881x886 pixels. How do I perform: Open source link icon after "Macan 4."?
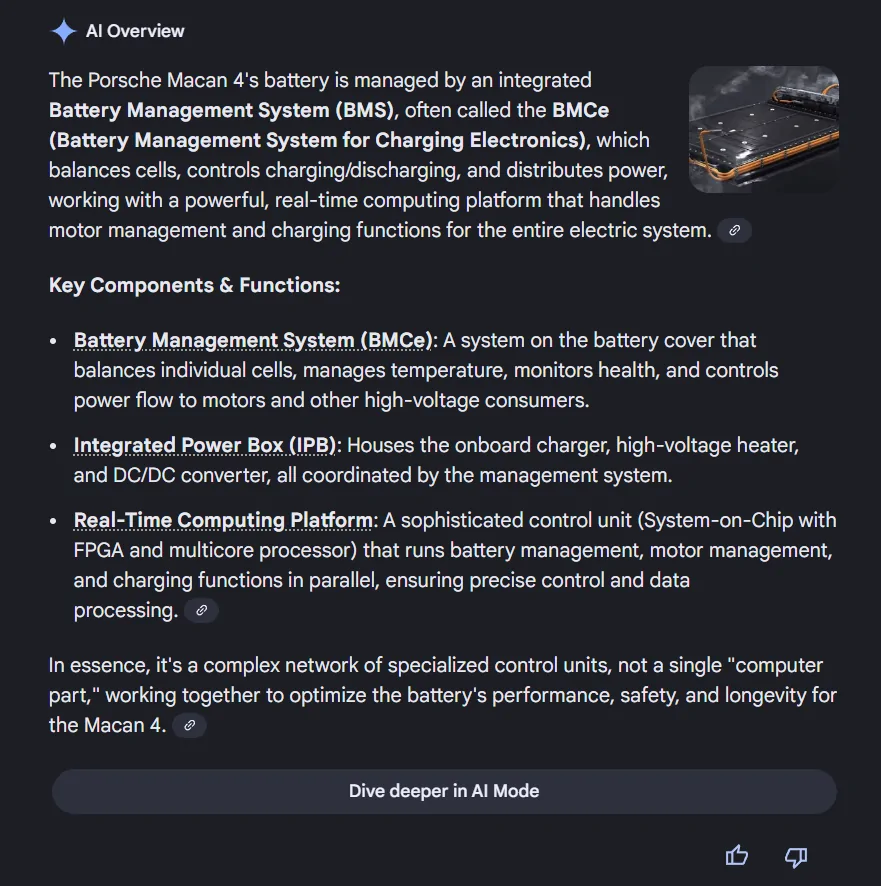[x=189, y=726]
